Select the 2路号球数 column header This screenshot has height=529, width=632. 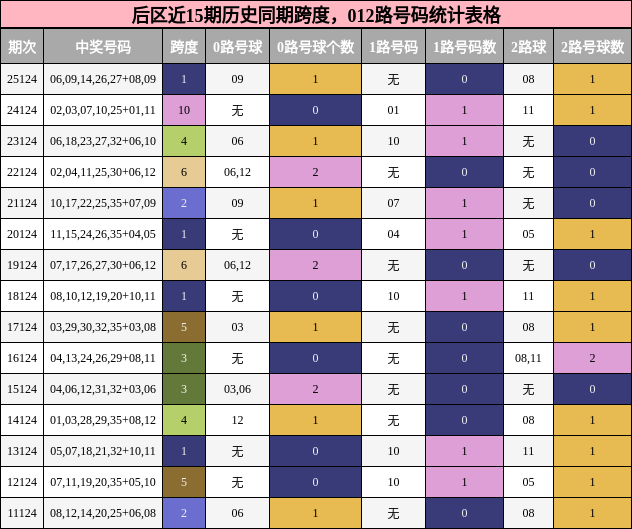(592, 46)
